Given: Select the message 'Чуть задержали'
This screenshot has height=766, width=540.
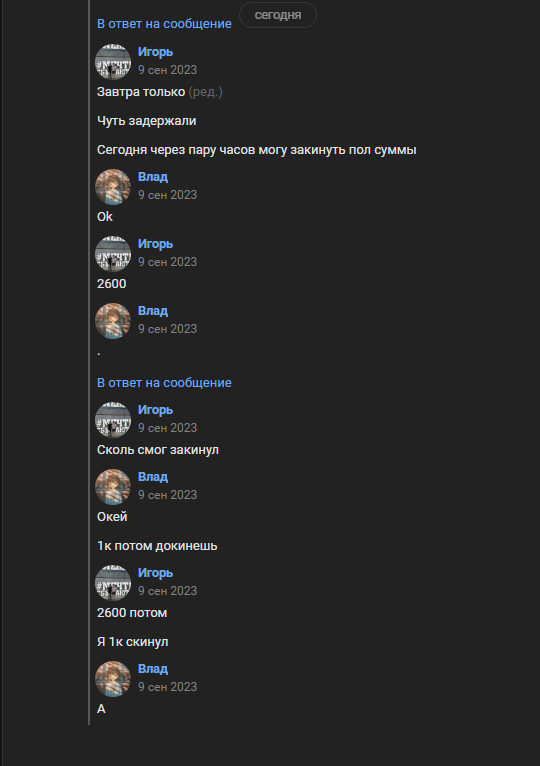Looking at the screenshot, I should 147,121.
